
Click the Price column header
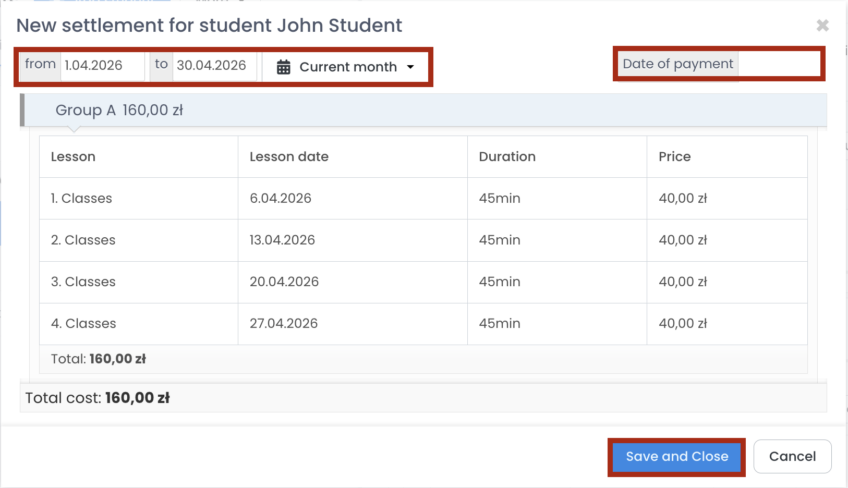coord(674,157)
